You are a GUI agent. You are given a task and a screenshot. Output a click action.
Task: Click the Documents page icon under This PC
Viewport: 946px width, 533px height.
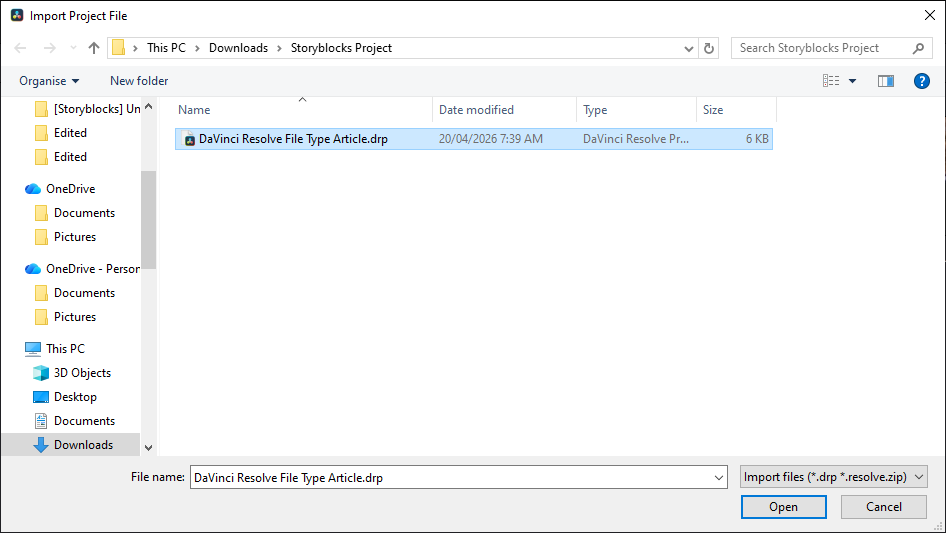41,421
